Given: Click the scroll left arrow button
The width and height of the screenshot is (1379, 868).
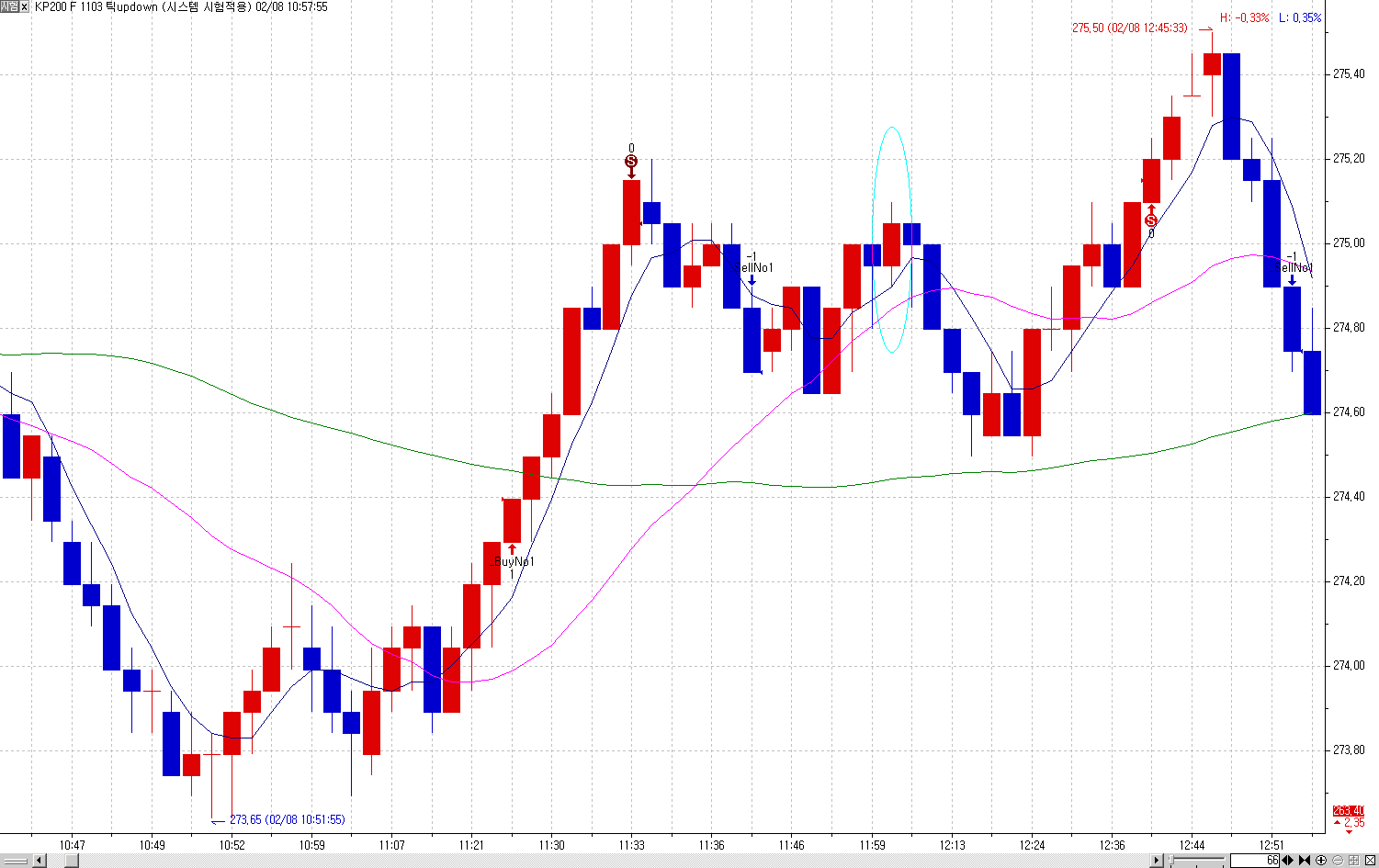Looking at the screenshot, I should (40, 861).
